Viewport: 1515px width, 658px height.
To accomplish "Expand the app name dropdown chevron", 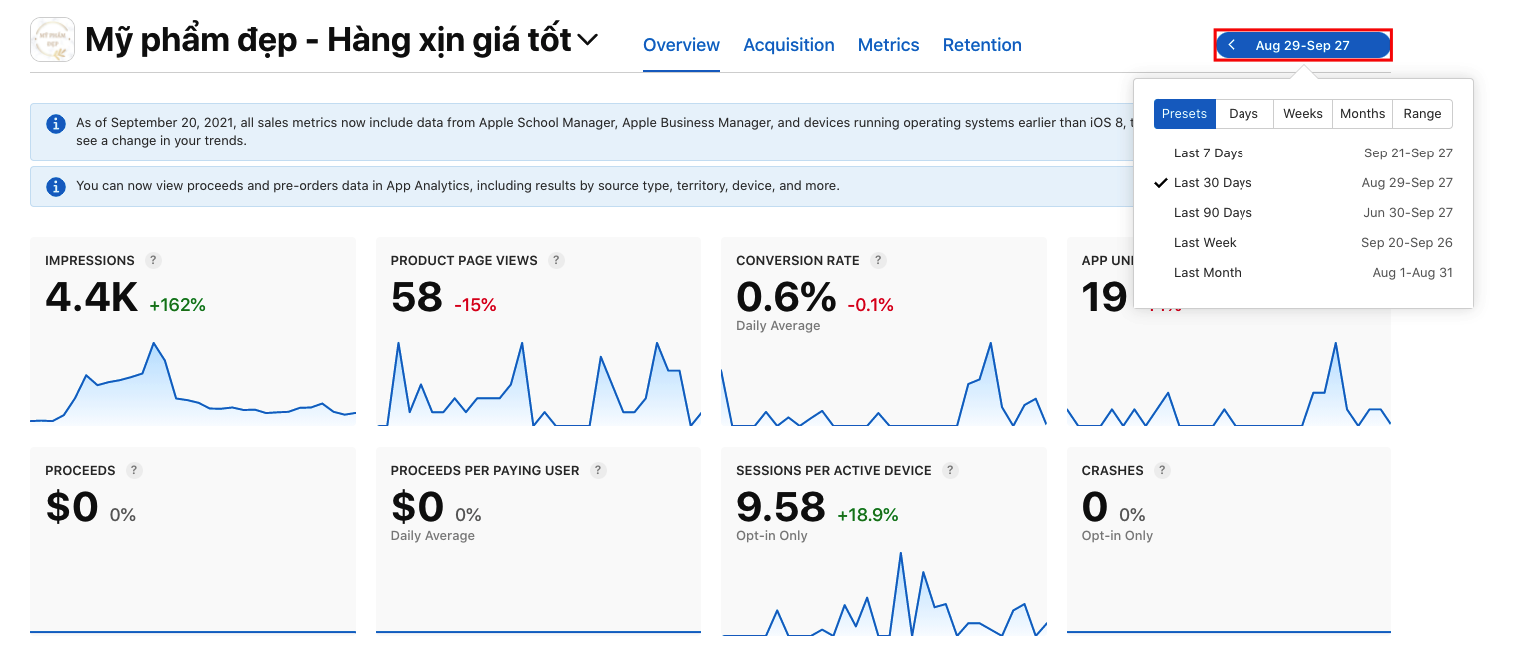I will pos(588,40).
